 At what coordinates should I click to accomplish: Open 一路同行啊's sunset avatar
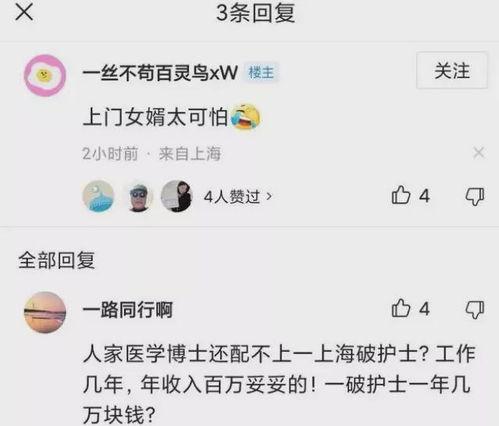tap(45, 312)
